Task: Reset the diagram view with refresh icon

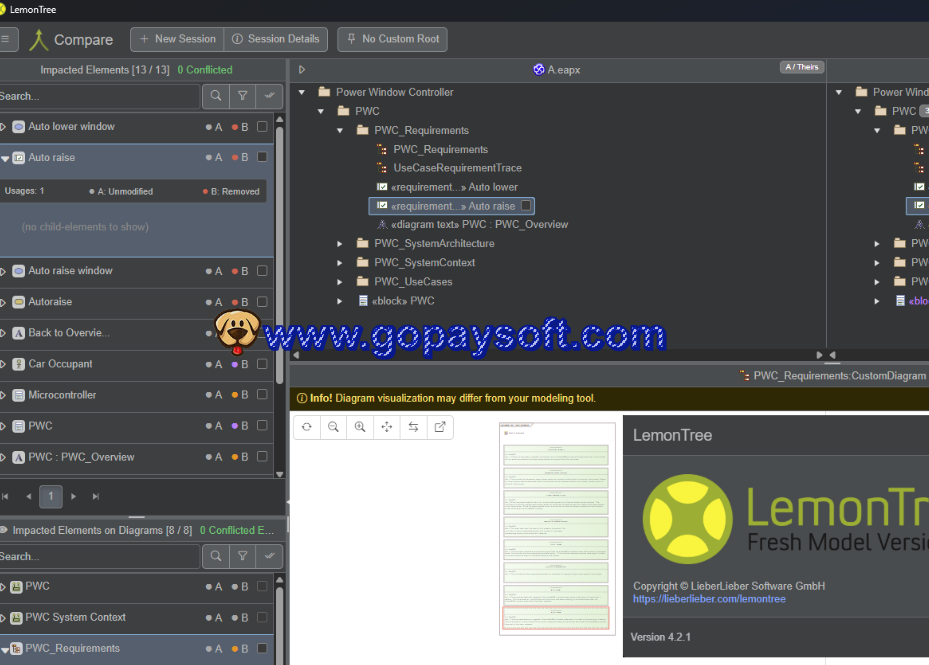Action: pyautogui.click(x=307, y=427)
